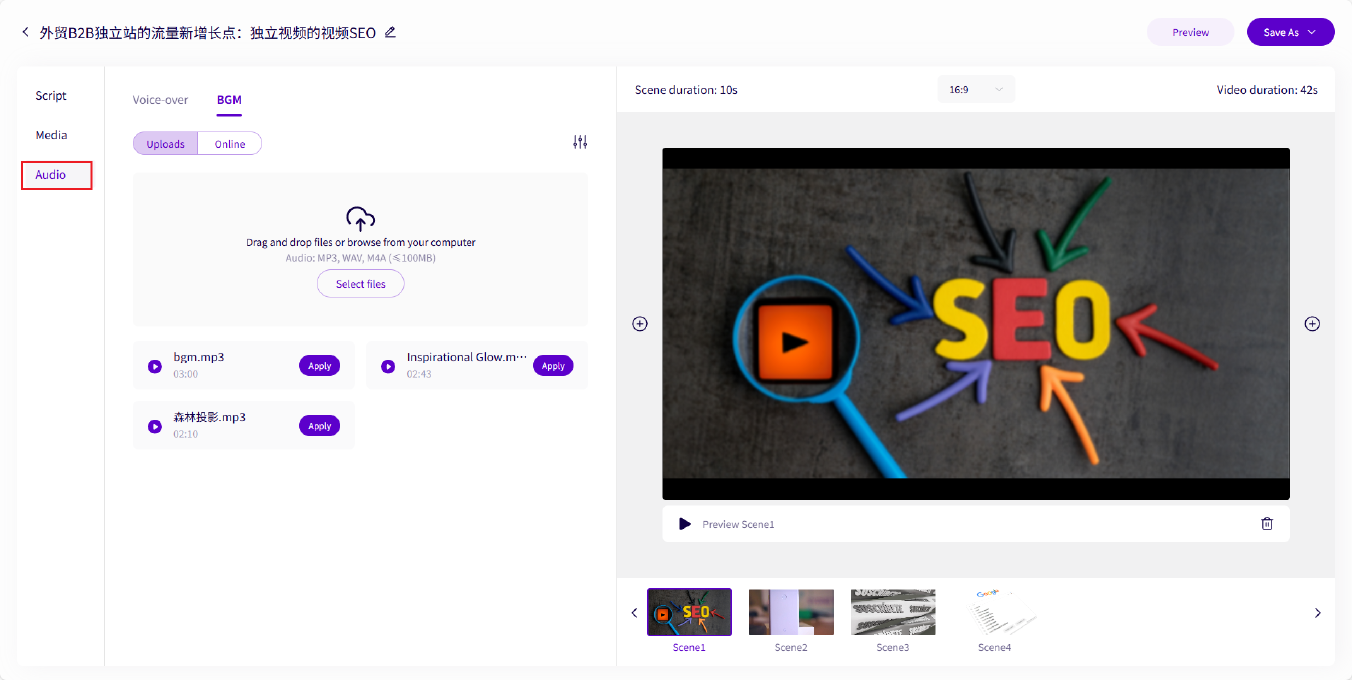Open the Media section
The width and height of the screenshot is (1352, 680).
coord(52,135)
